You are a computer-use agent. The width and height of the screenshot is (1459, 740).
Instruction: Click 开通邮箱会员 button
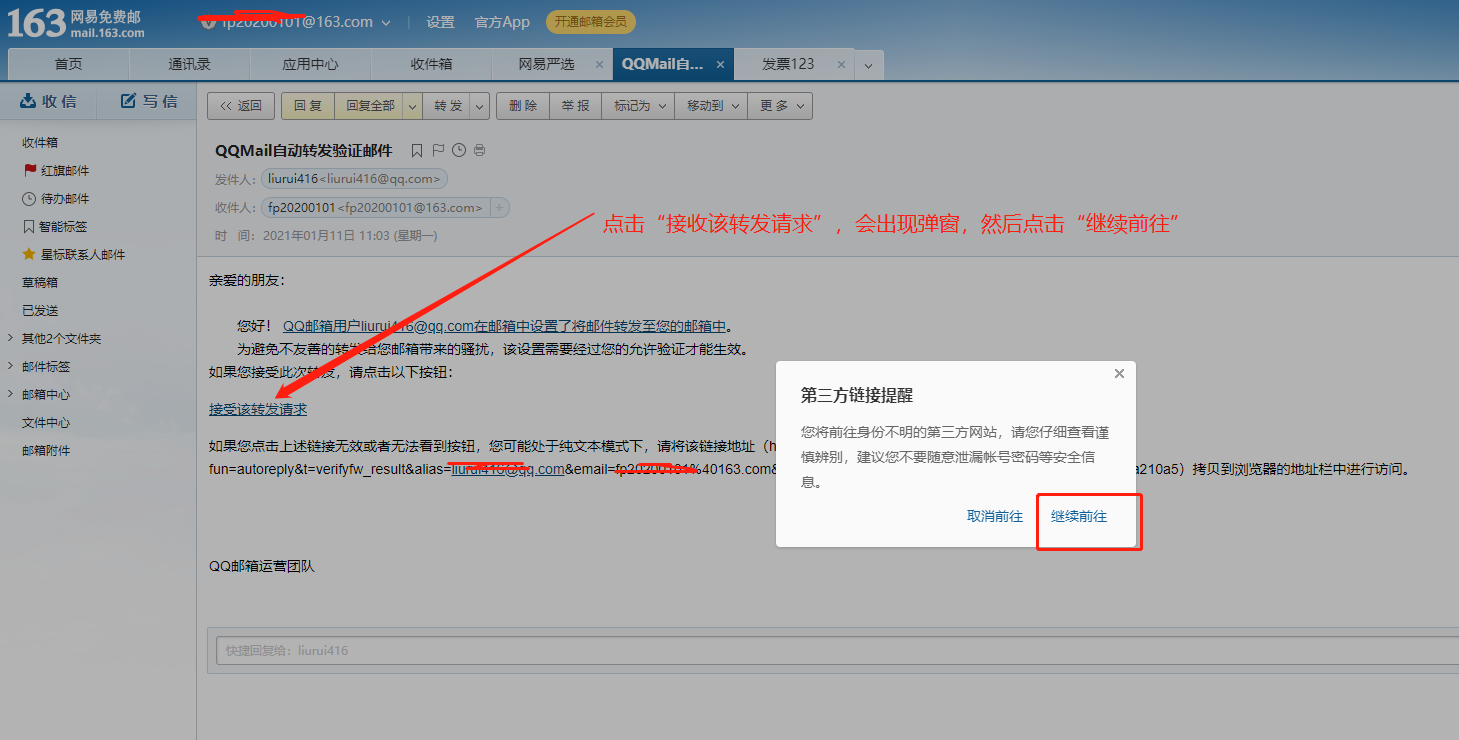coord(590,22)
